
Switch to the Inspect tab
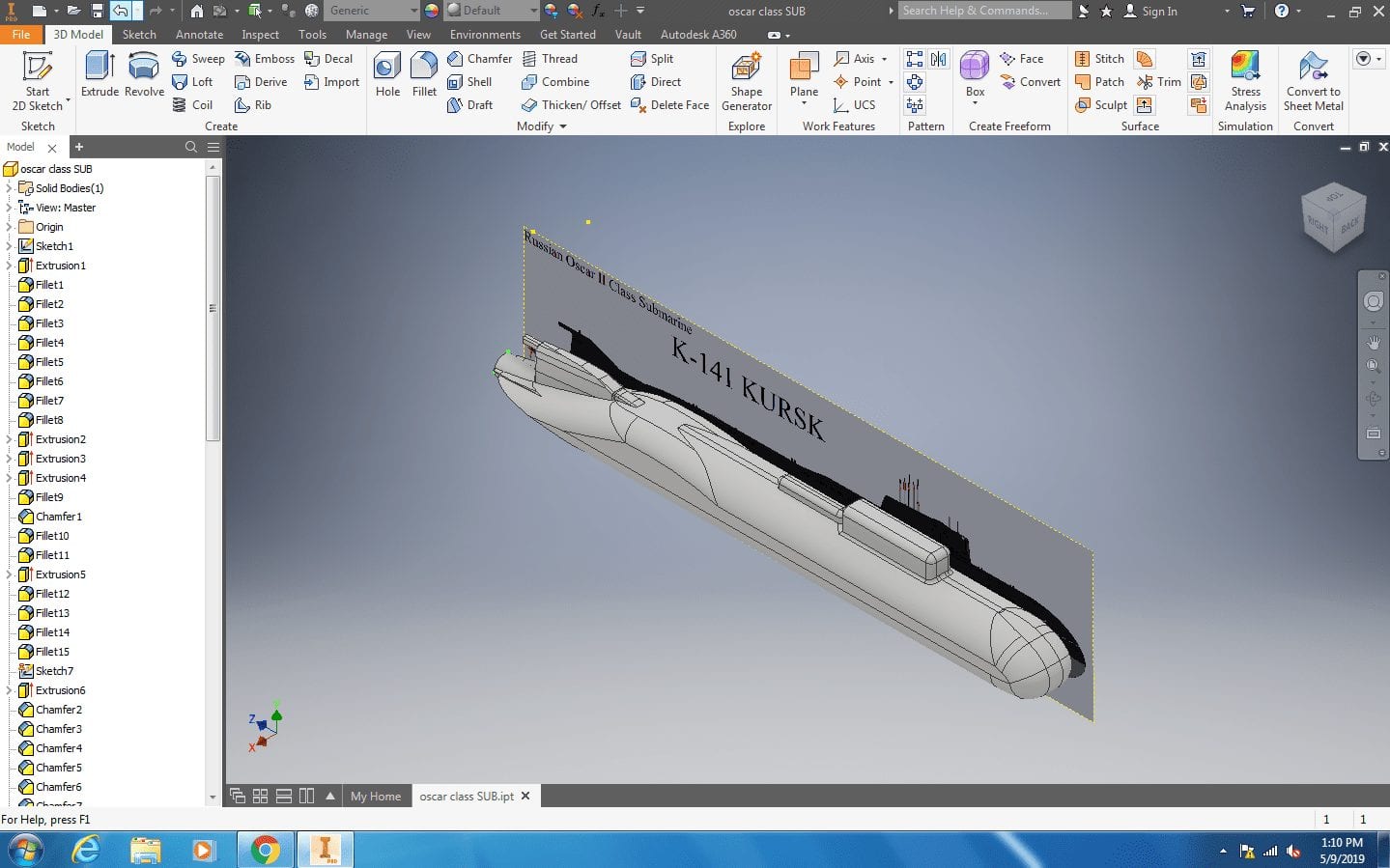(260, 34)
